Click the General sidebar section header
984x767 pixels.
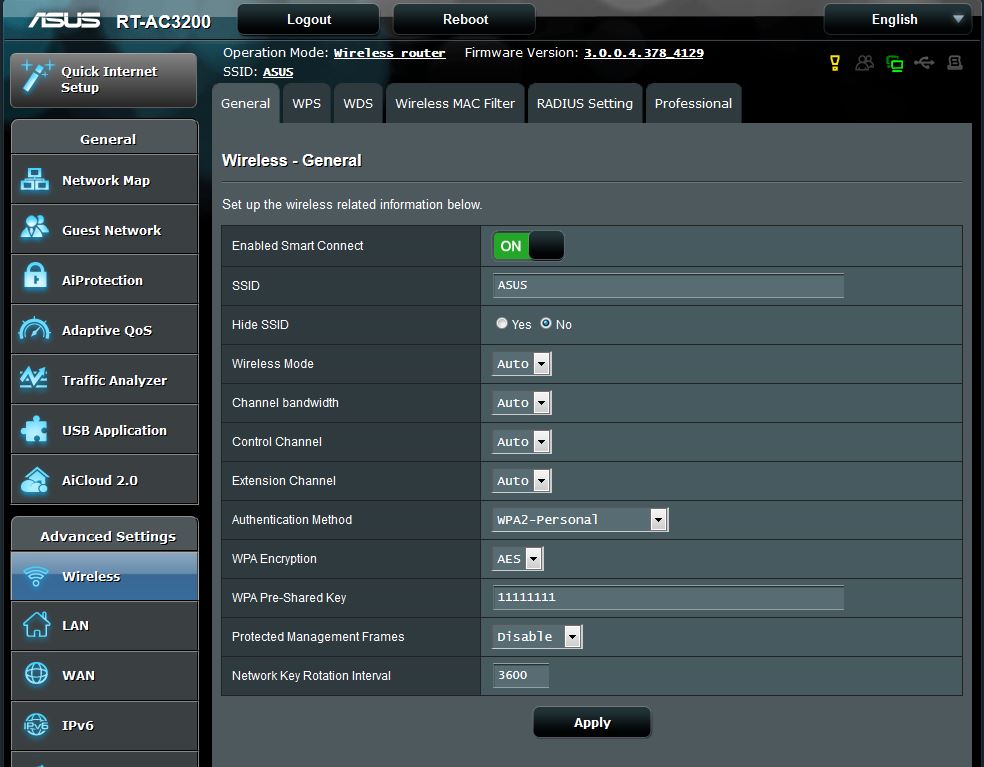tap(105, 137)
